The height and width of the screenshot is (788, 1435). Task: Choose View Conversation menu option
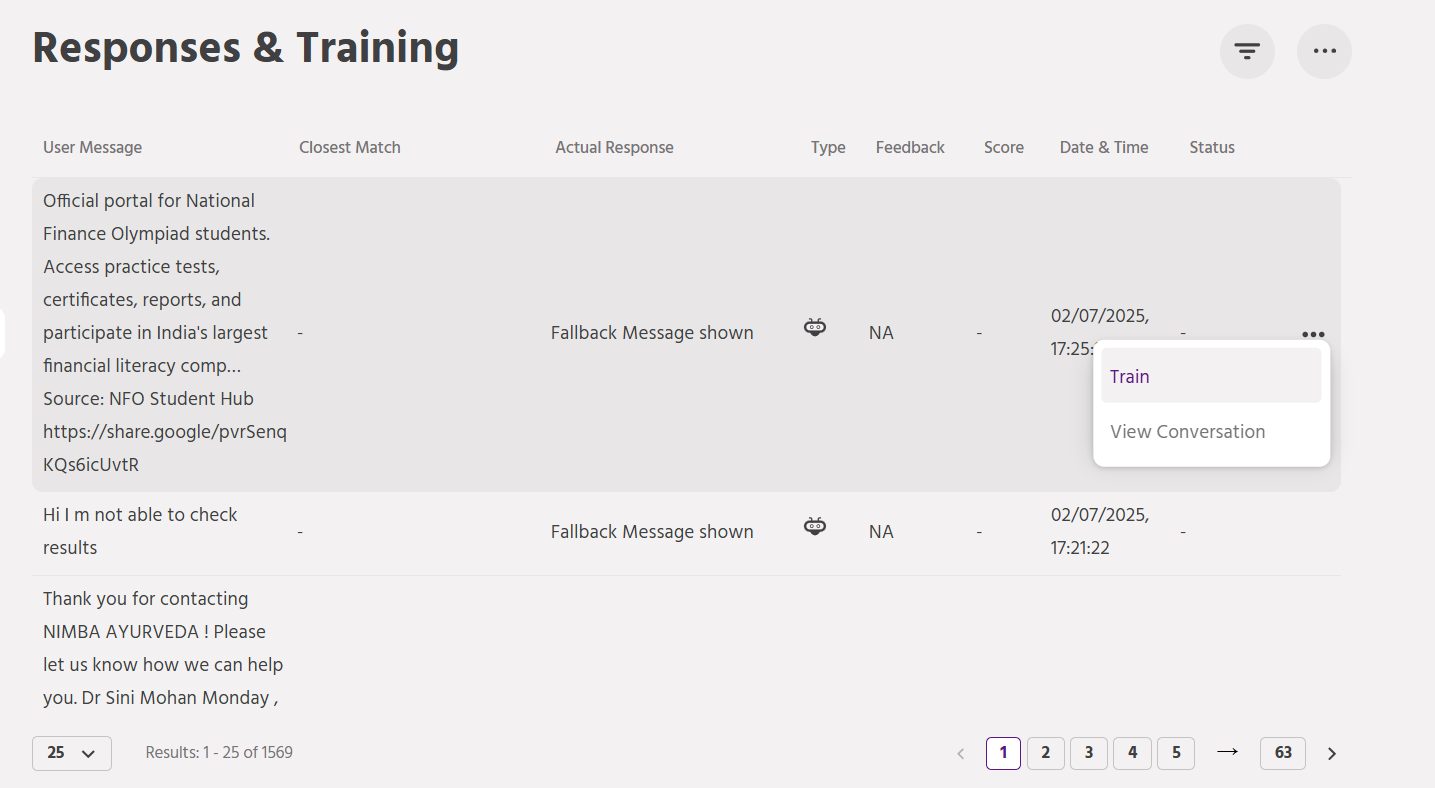(1187, 432)
